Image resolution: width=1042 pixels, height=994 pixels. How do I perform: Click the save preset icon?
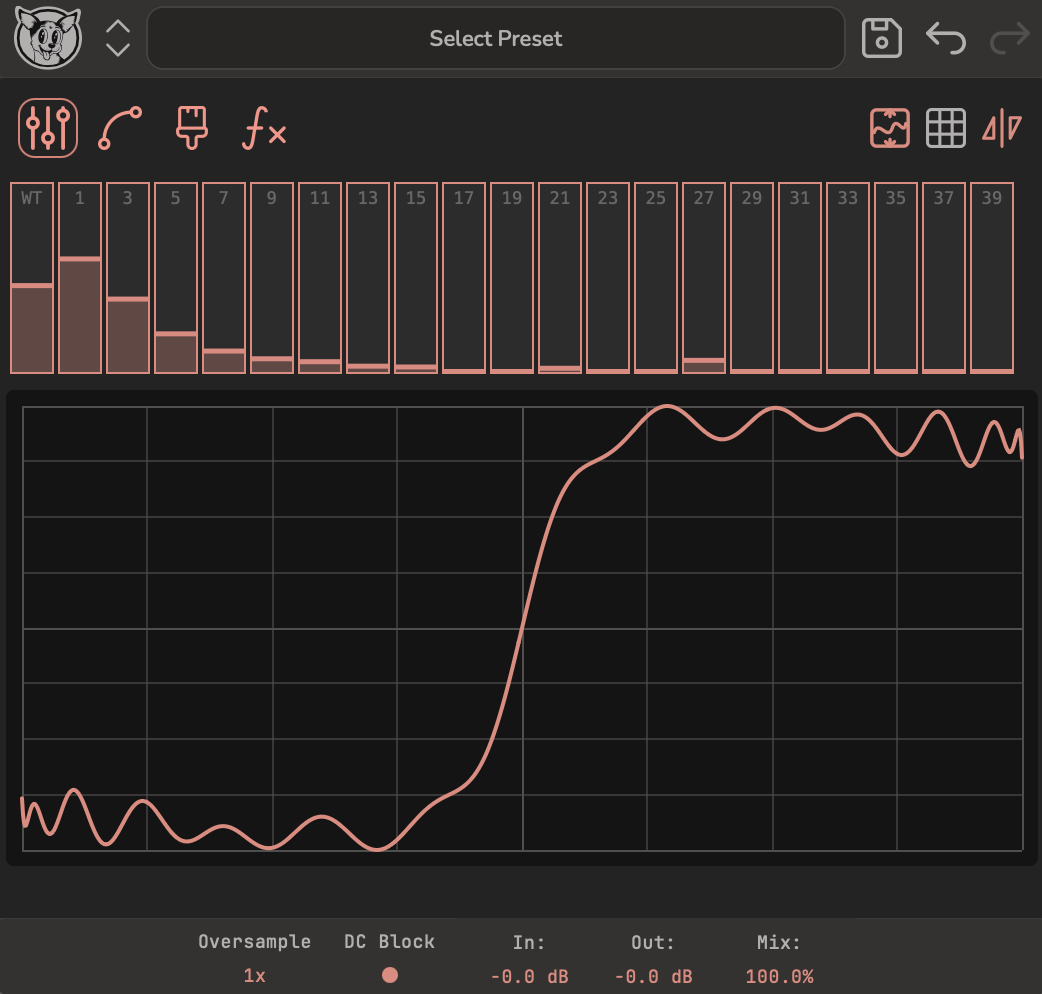[881, 37]
